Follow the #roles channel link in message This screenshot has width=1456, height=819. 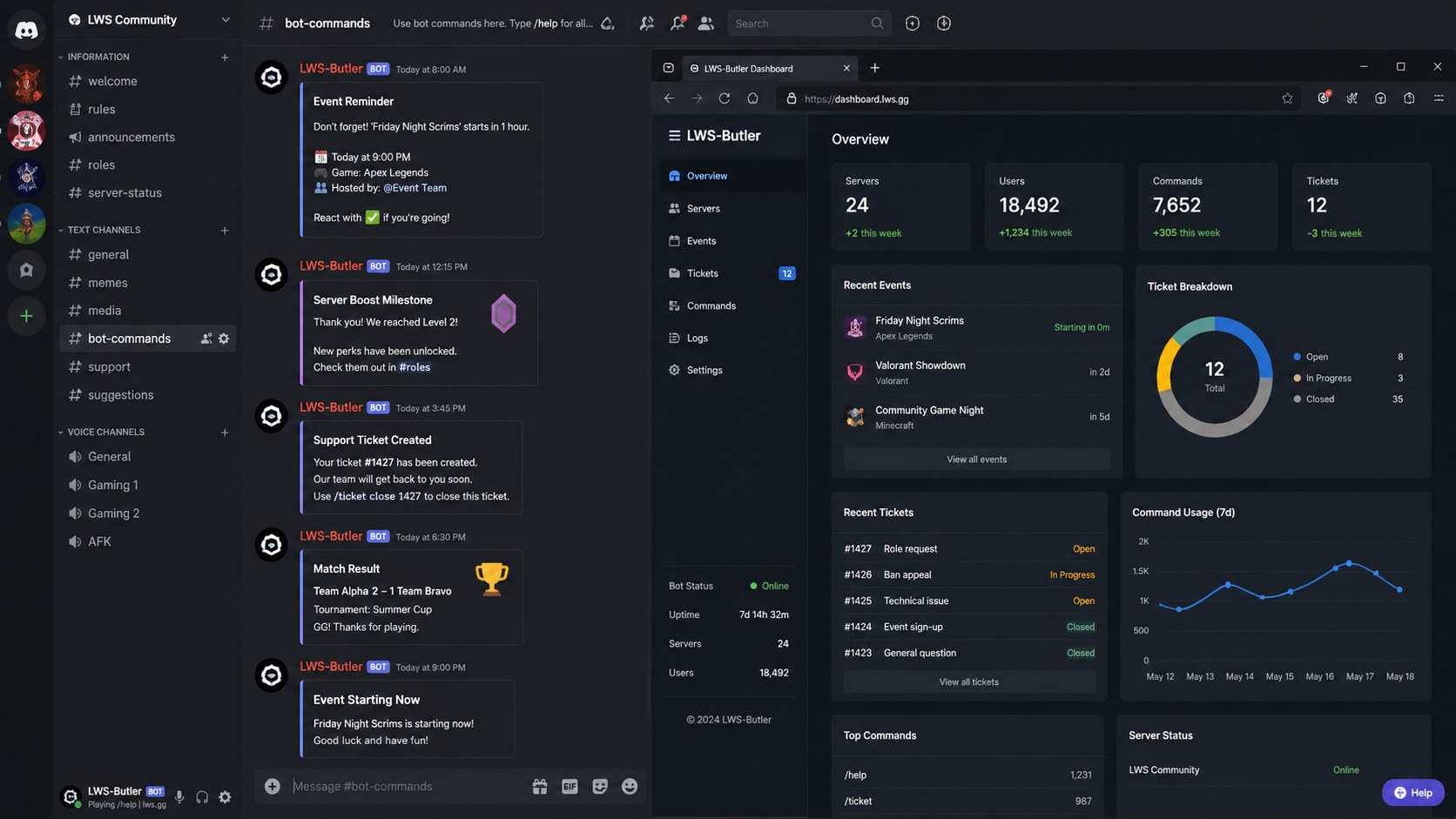coord(415,367)
